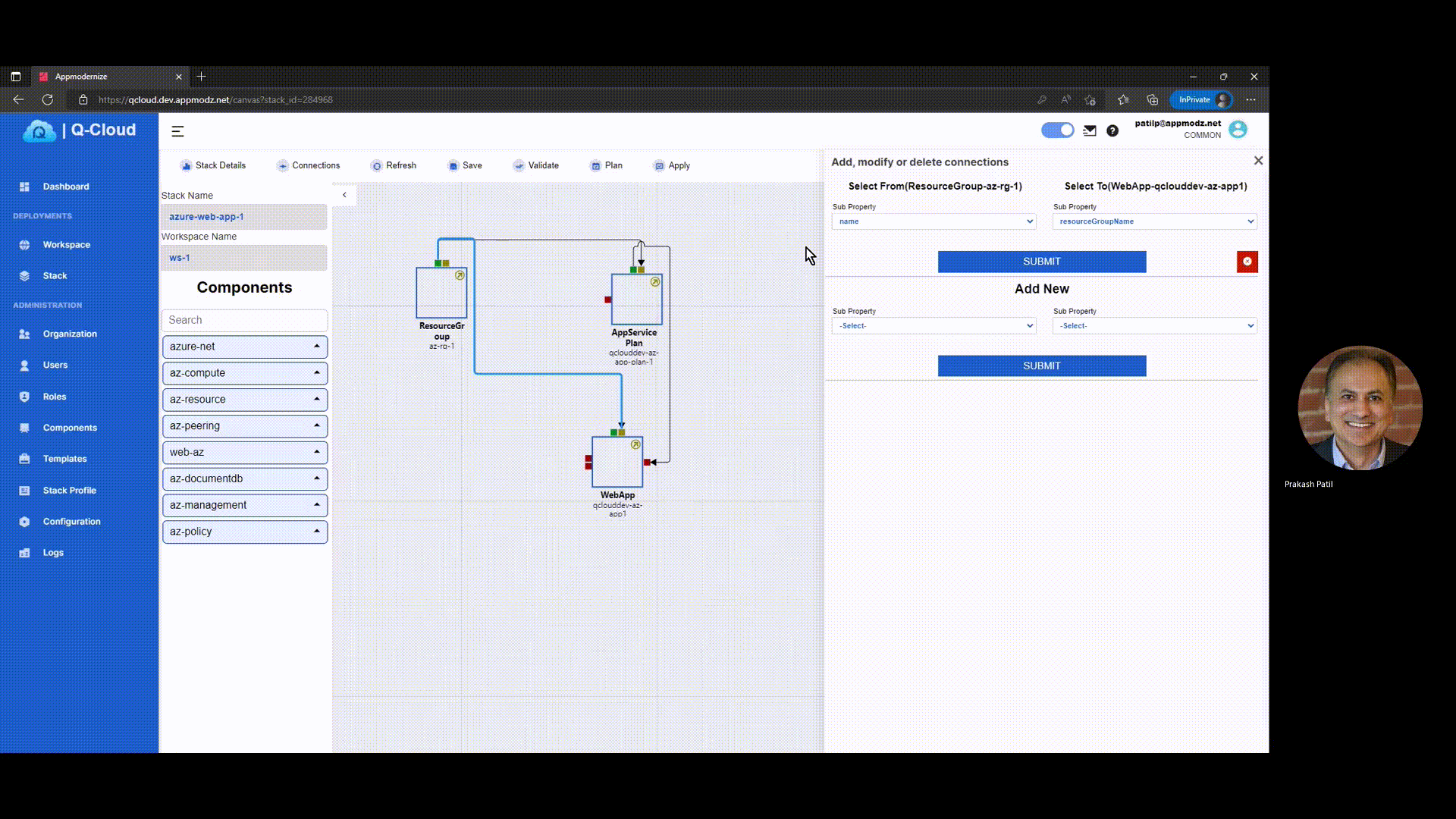This screenshot has height=819, width=1456.
Task: Open a new browser tab
Action: 201,77
